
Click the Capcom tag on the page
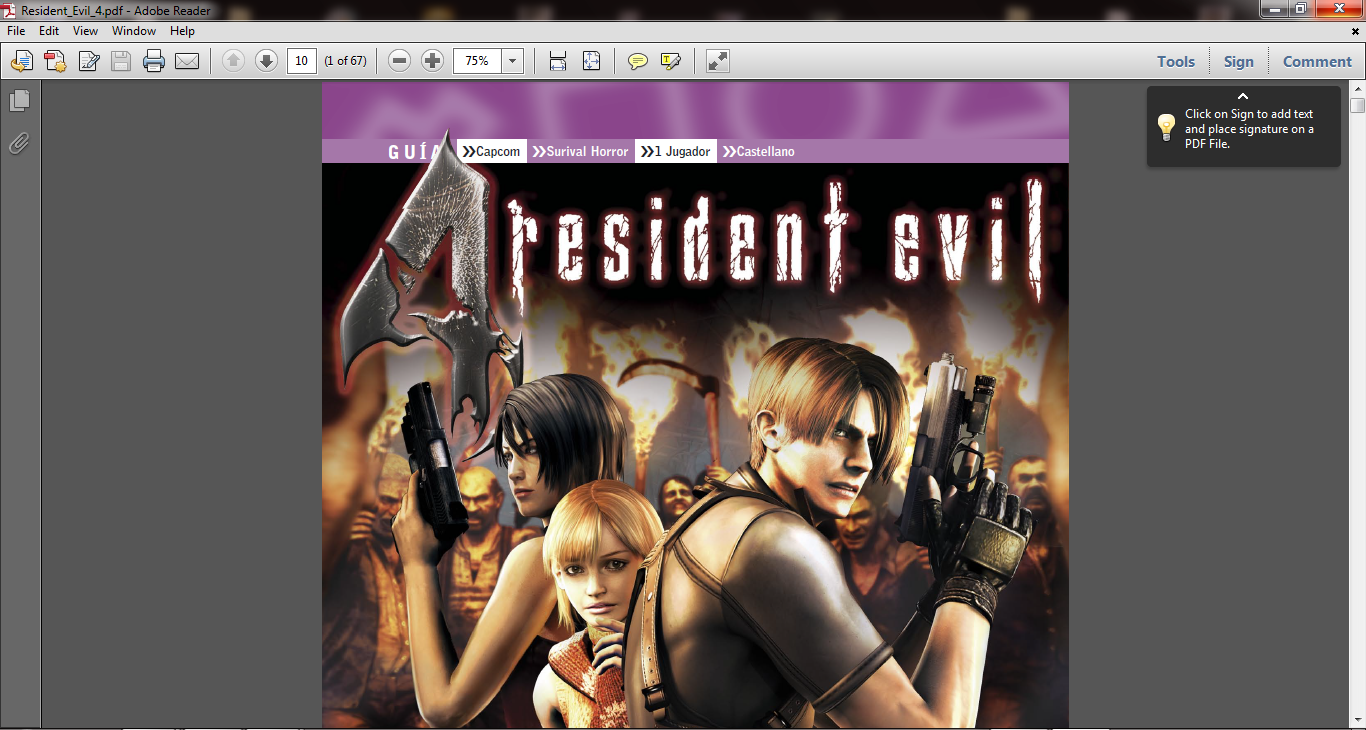click(491, 151)
